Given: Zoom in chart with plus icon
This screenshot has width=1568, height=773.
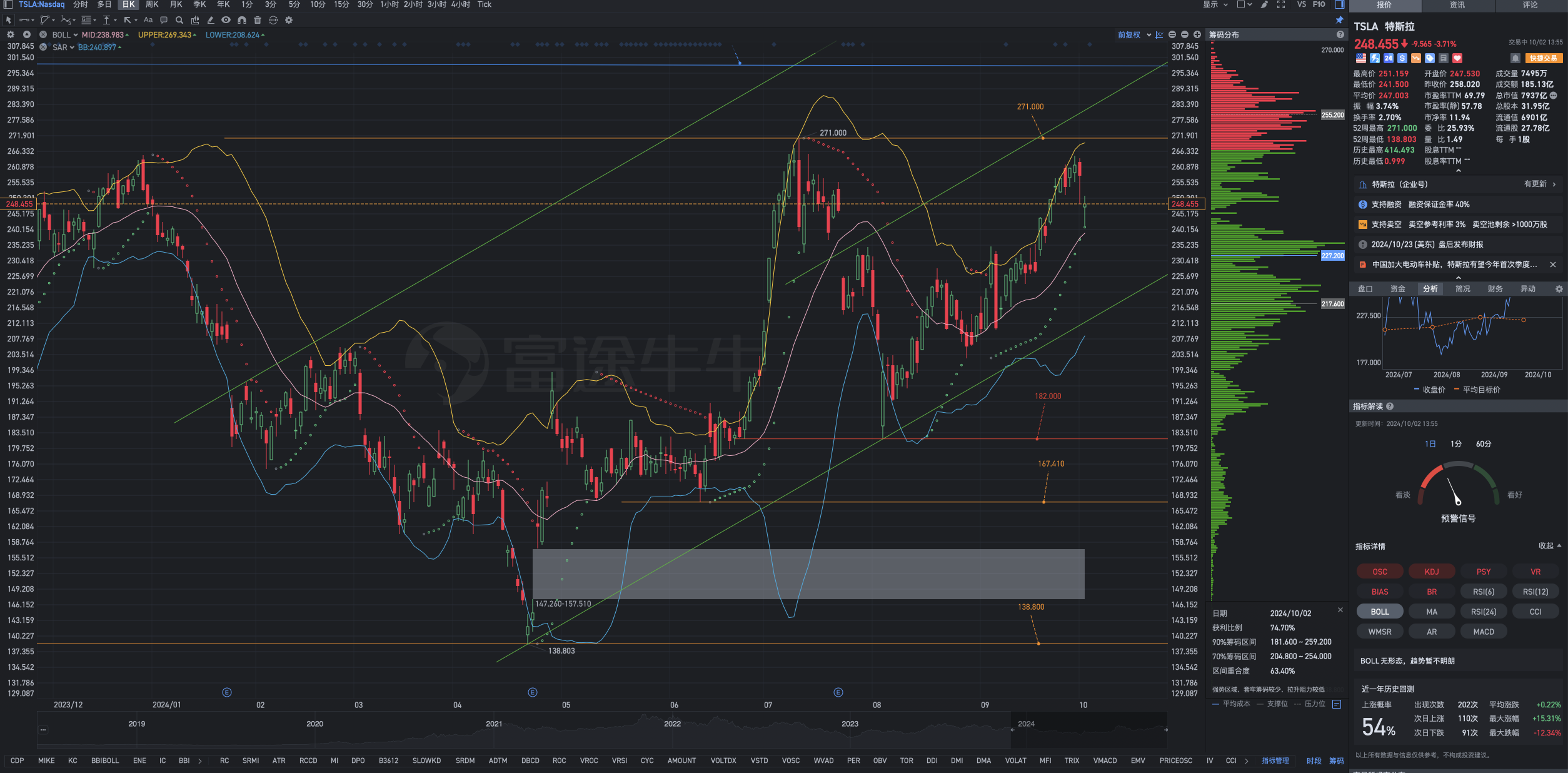Looking at the screenshot, I should (1197, 35).
